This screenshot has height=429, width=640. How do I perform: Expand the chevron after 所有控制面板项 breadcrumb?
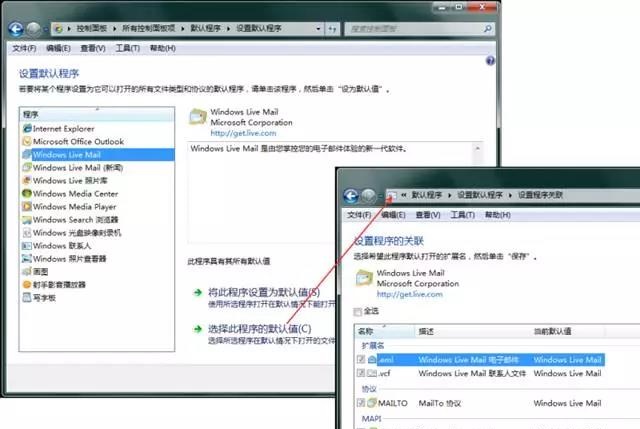[x=182, y=29]
